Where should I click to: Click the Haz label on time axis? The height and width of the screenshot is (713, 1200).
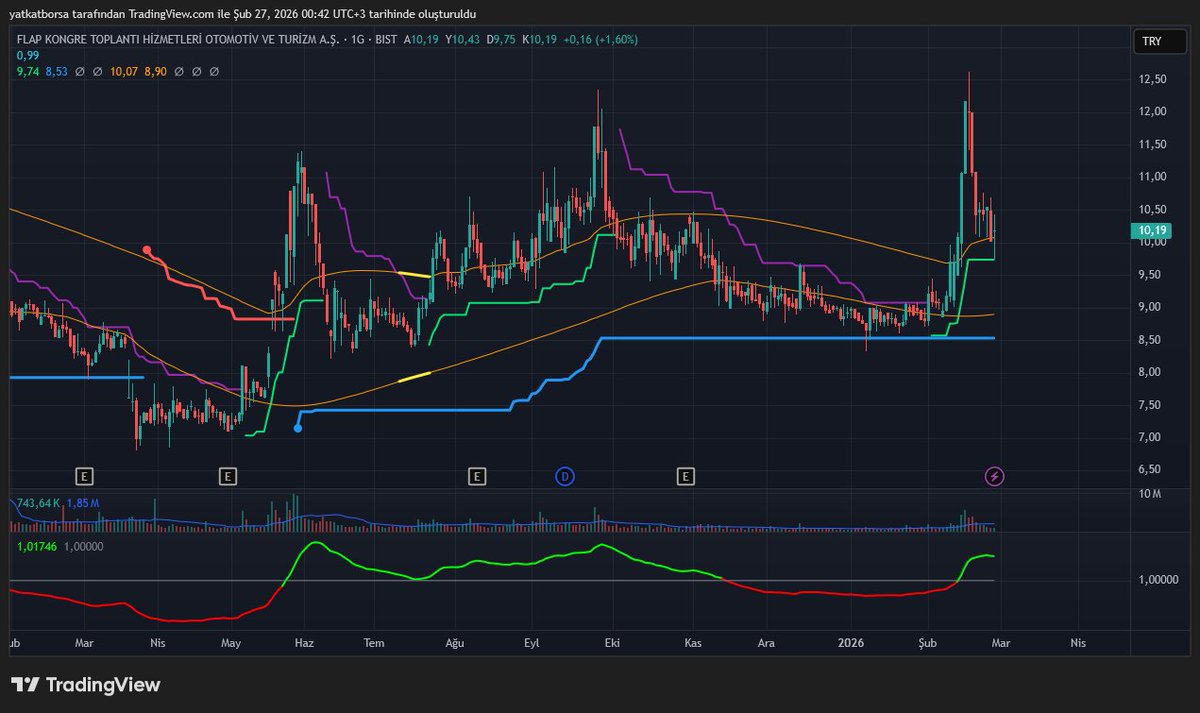[x=304, y=643]
